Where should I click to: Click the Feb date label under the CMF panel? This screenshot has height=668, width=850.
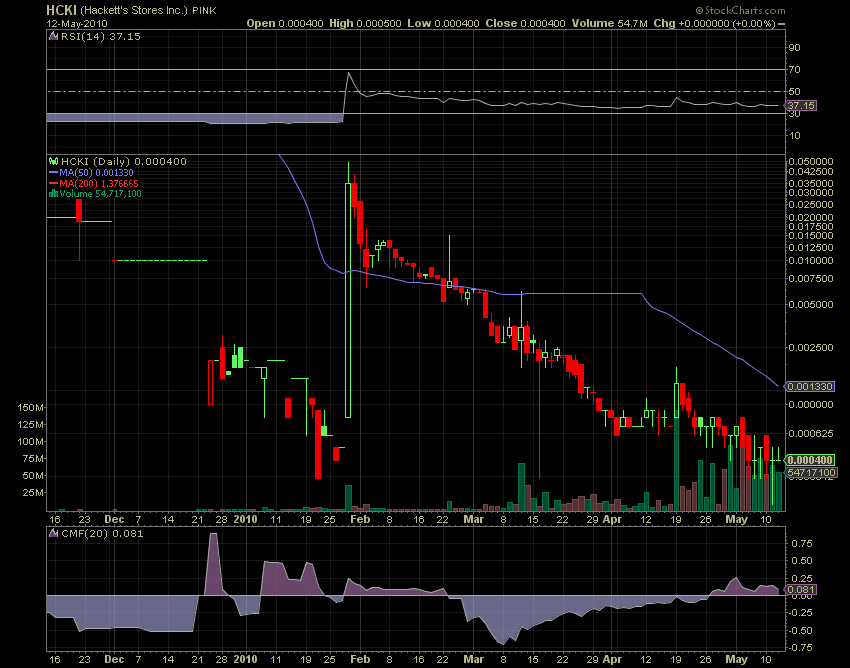[x=360, y=659]
